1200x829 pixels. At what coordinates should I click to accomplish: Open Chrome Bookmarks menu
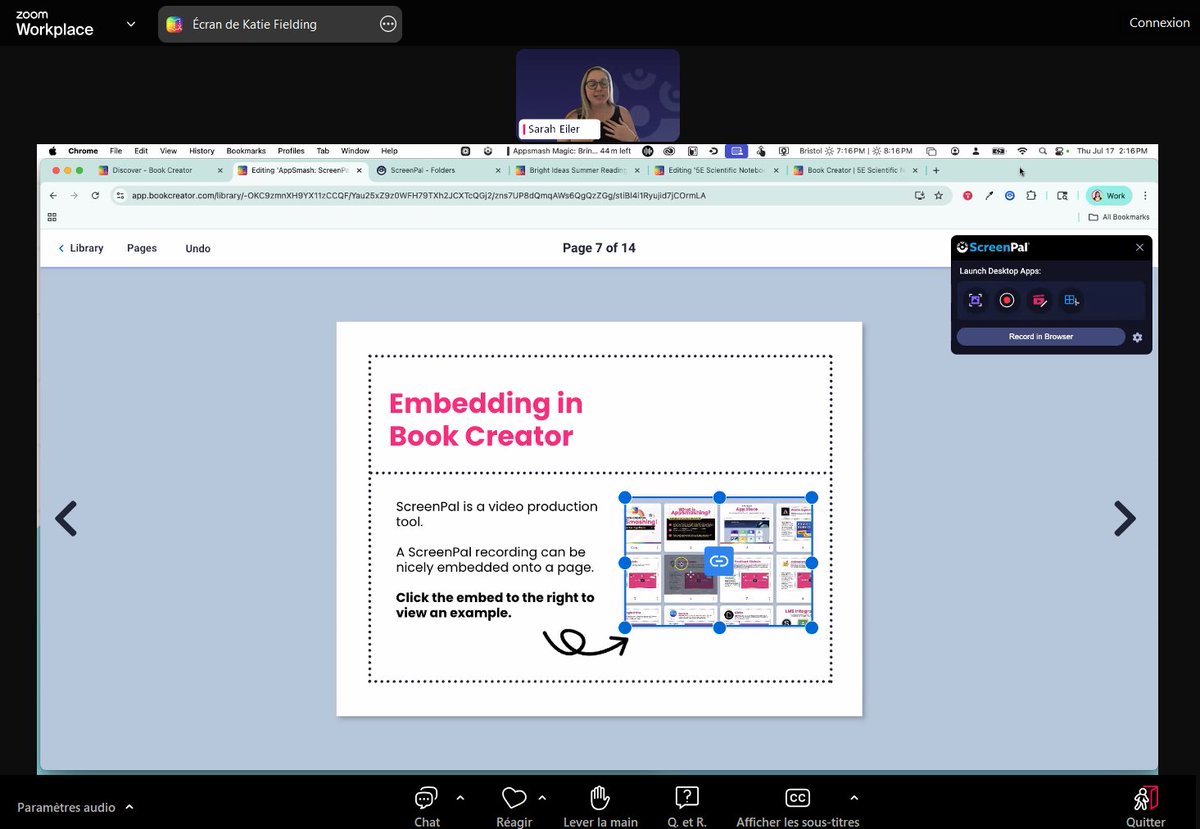(x=246, y=151)
